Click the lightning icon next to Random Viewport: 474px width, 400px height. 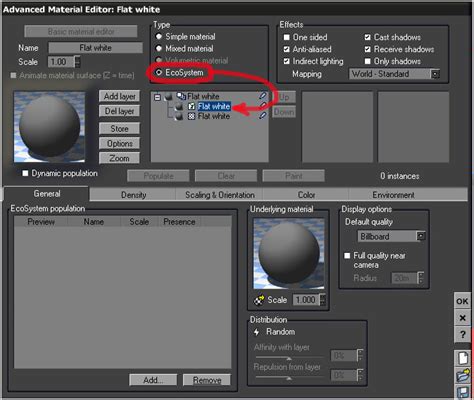(256, 332)
